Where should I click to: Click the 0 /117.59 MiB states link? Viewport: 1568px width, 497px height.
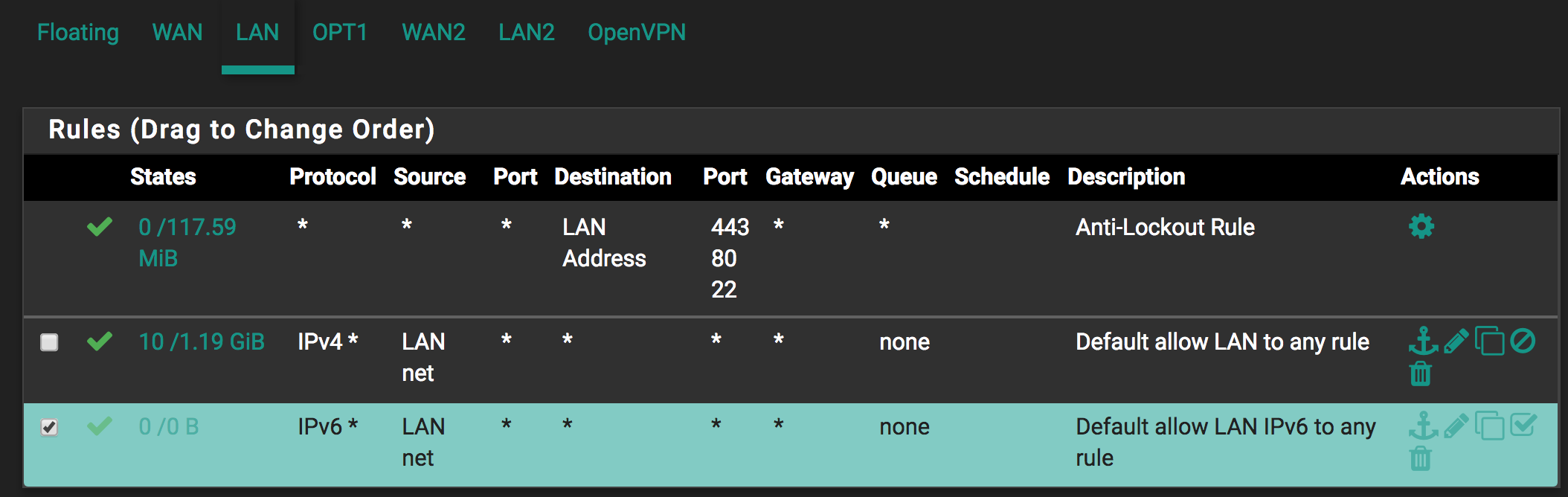tap(187, 227)
